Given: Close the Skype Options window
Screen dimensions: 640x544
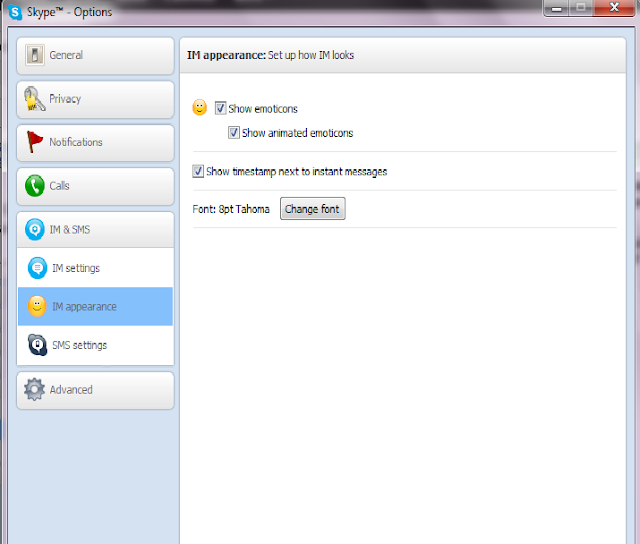Looking at the screenshot, I should (614, 8).
